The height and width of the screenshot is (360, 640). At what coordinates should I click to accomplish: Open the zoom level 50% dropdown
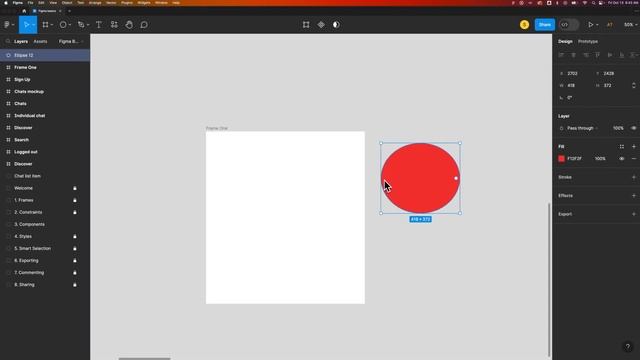point(630,25)
